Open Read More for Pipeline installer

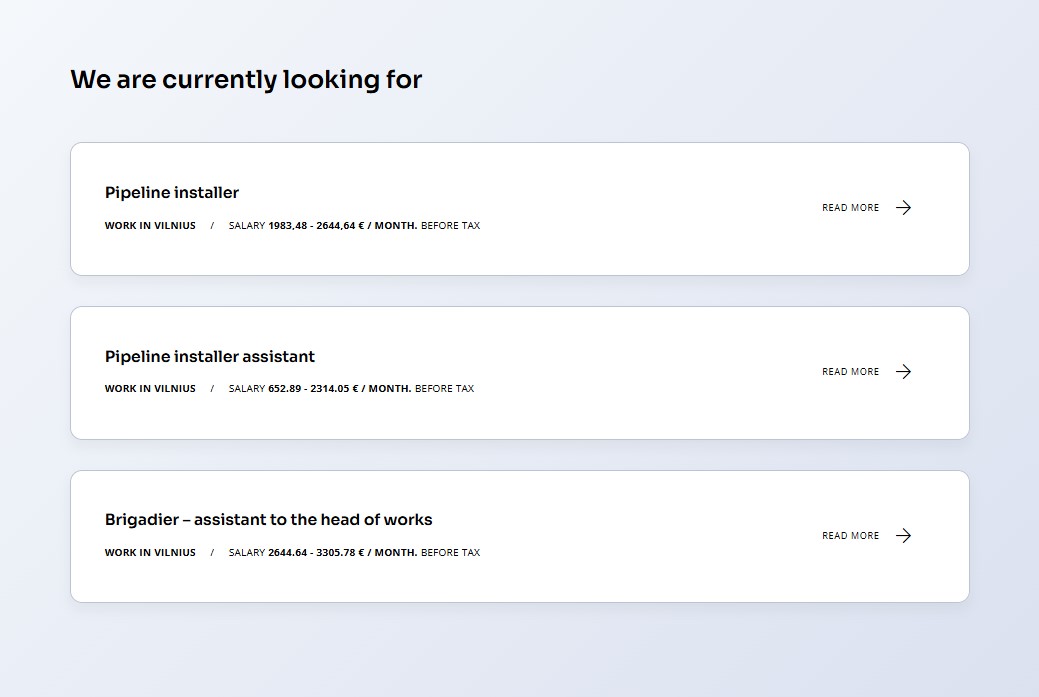pos(850,207)
